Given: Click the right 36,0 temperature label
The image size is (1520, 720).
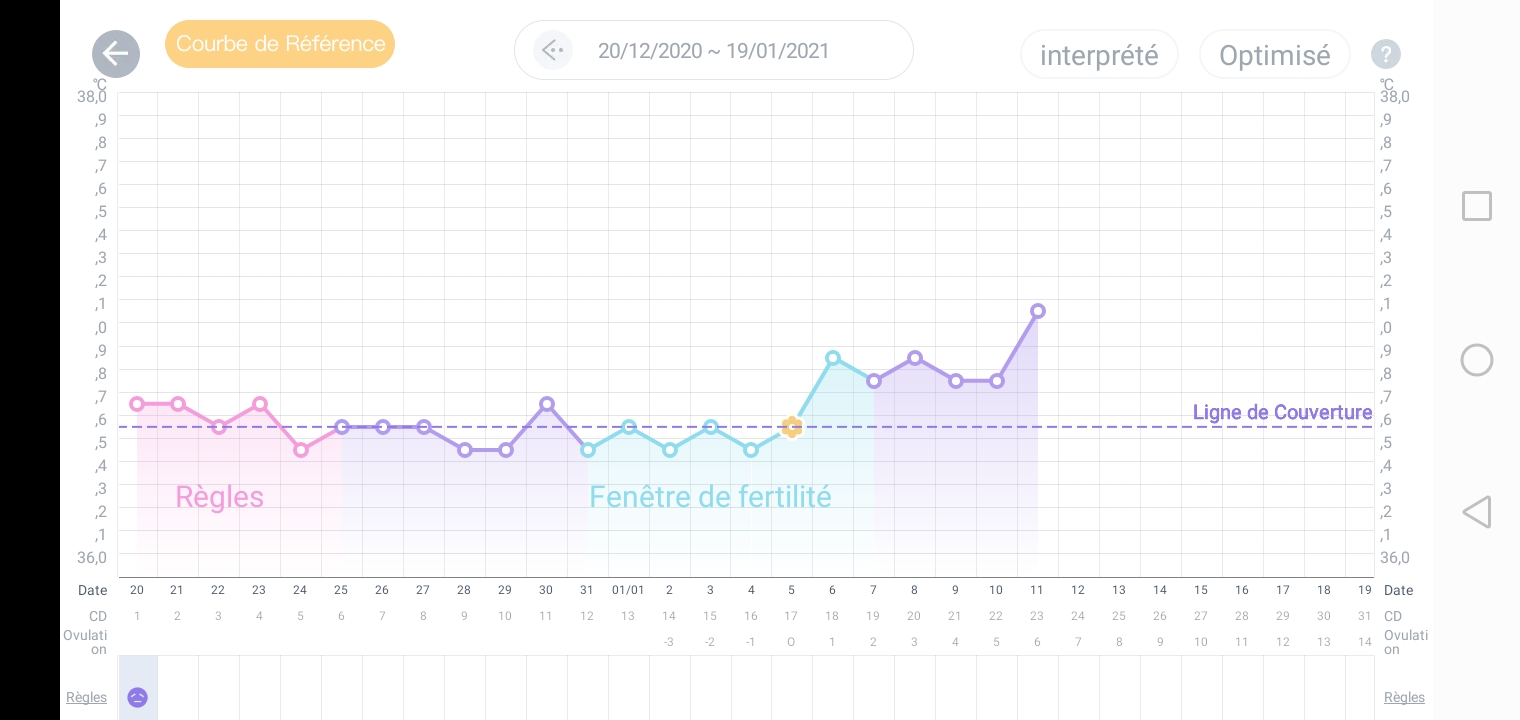Looking at the screenshot, I should [1396, 557].
